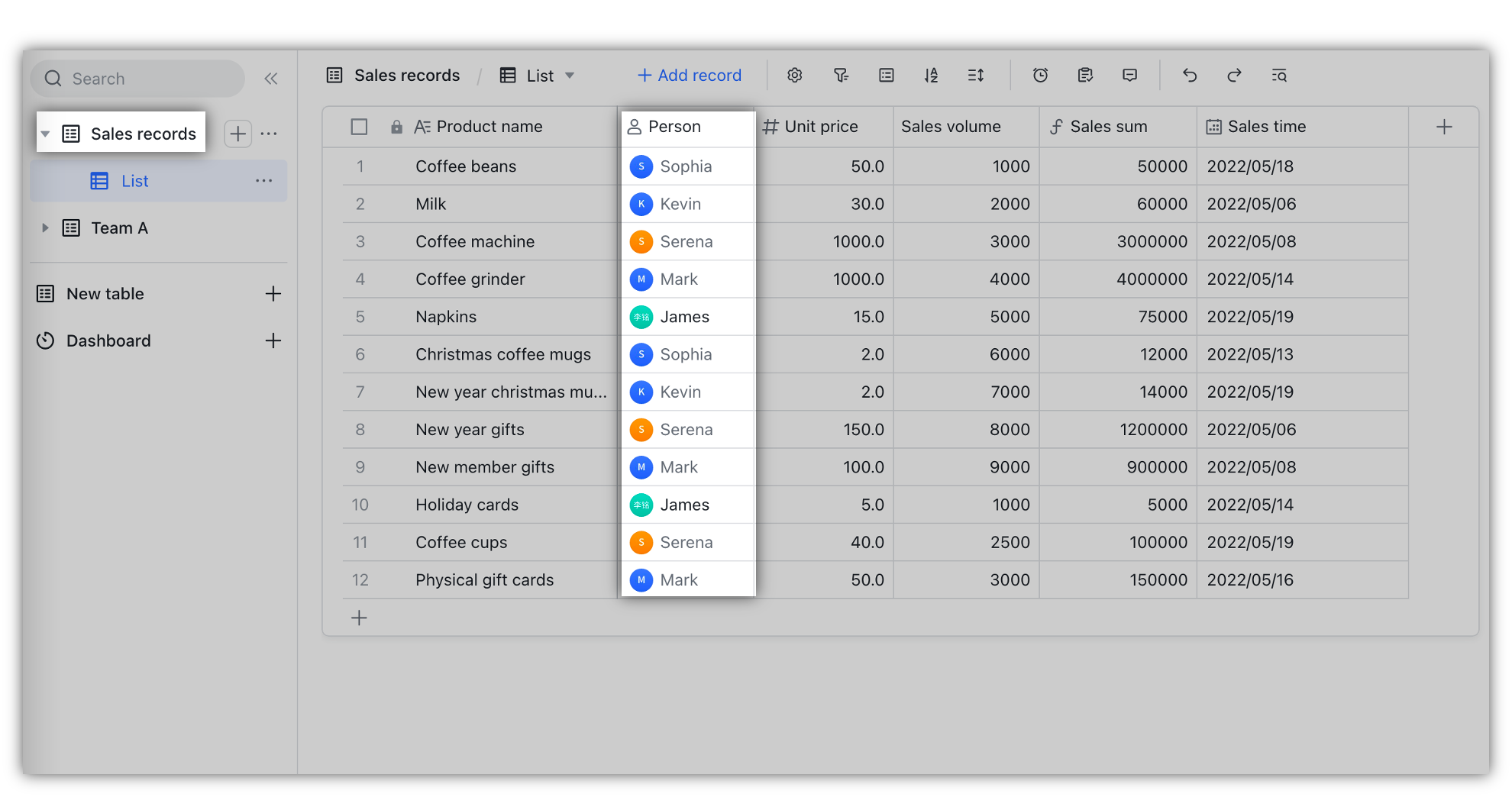Select the List view in sidebar
Screen dimensions: 1512x797
point(134,181)
